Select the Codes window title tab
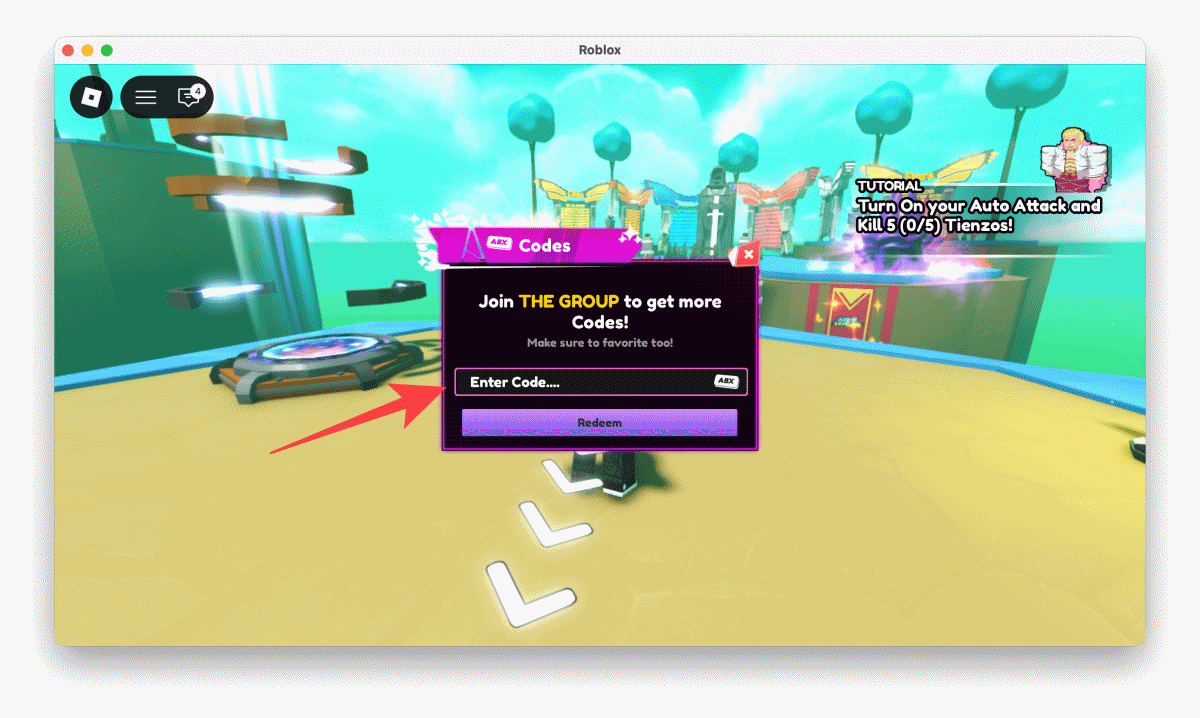The width and height of the screenshot is (1200, 718). tap(545, 245)
